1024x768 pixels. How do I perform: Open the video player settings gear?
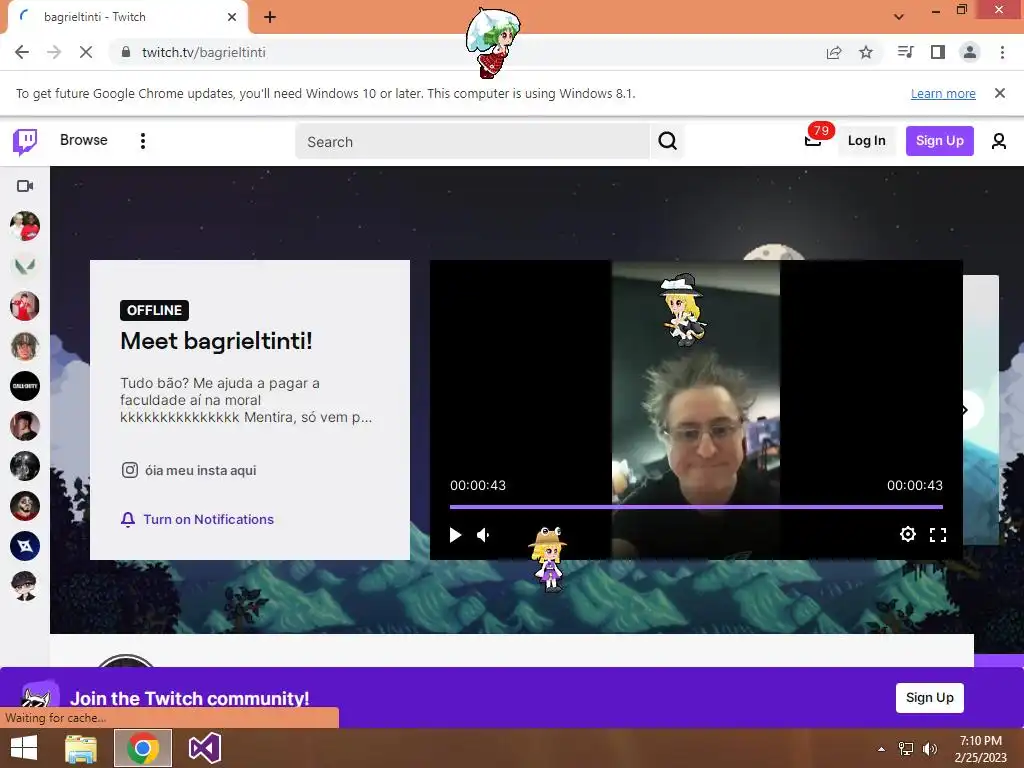click(x=907, y=534)
